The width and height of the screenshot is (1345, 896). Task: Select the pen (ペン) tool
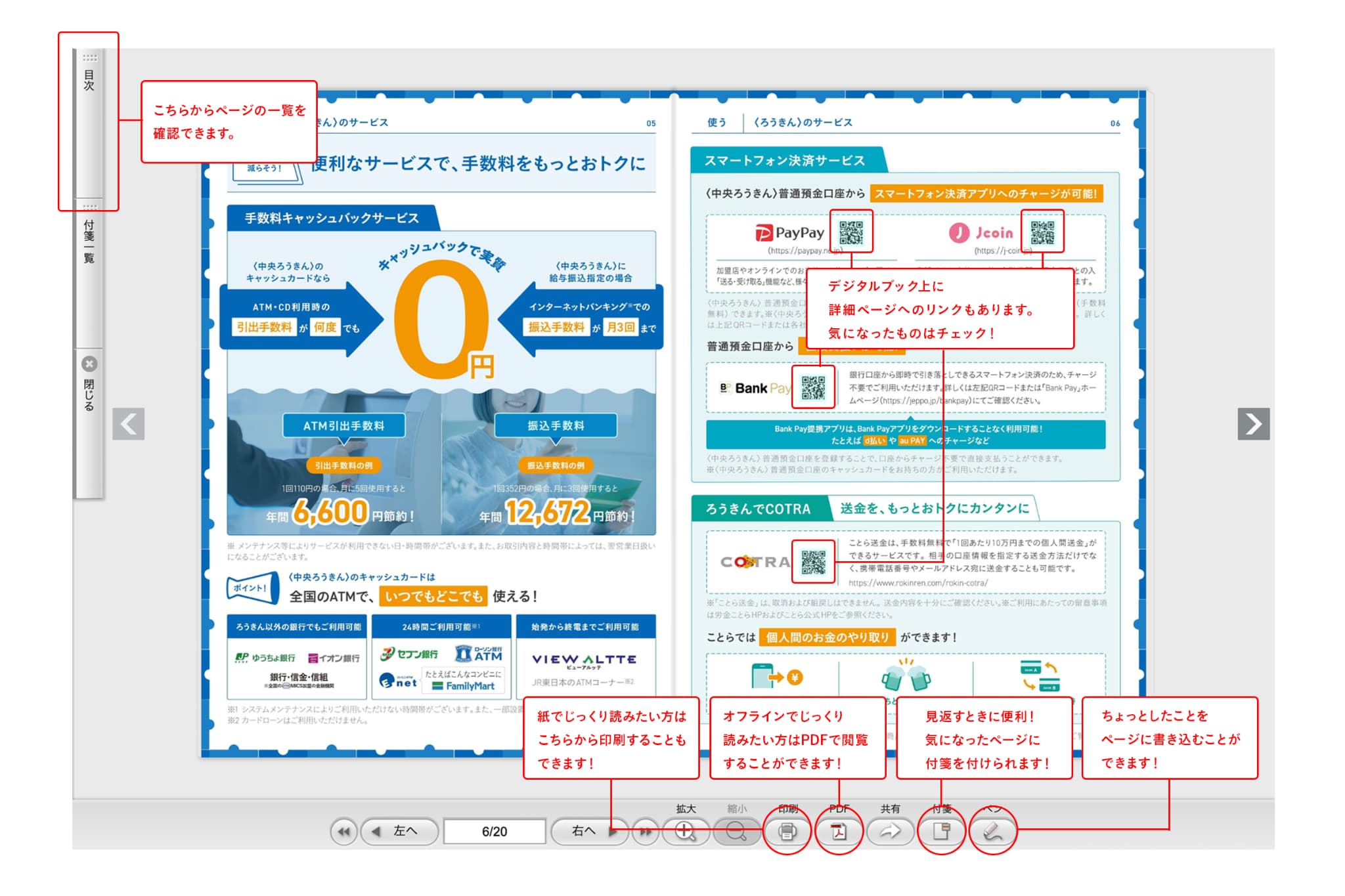click(x=992, y=832)
